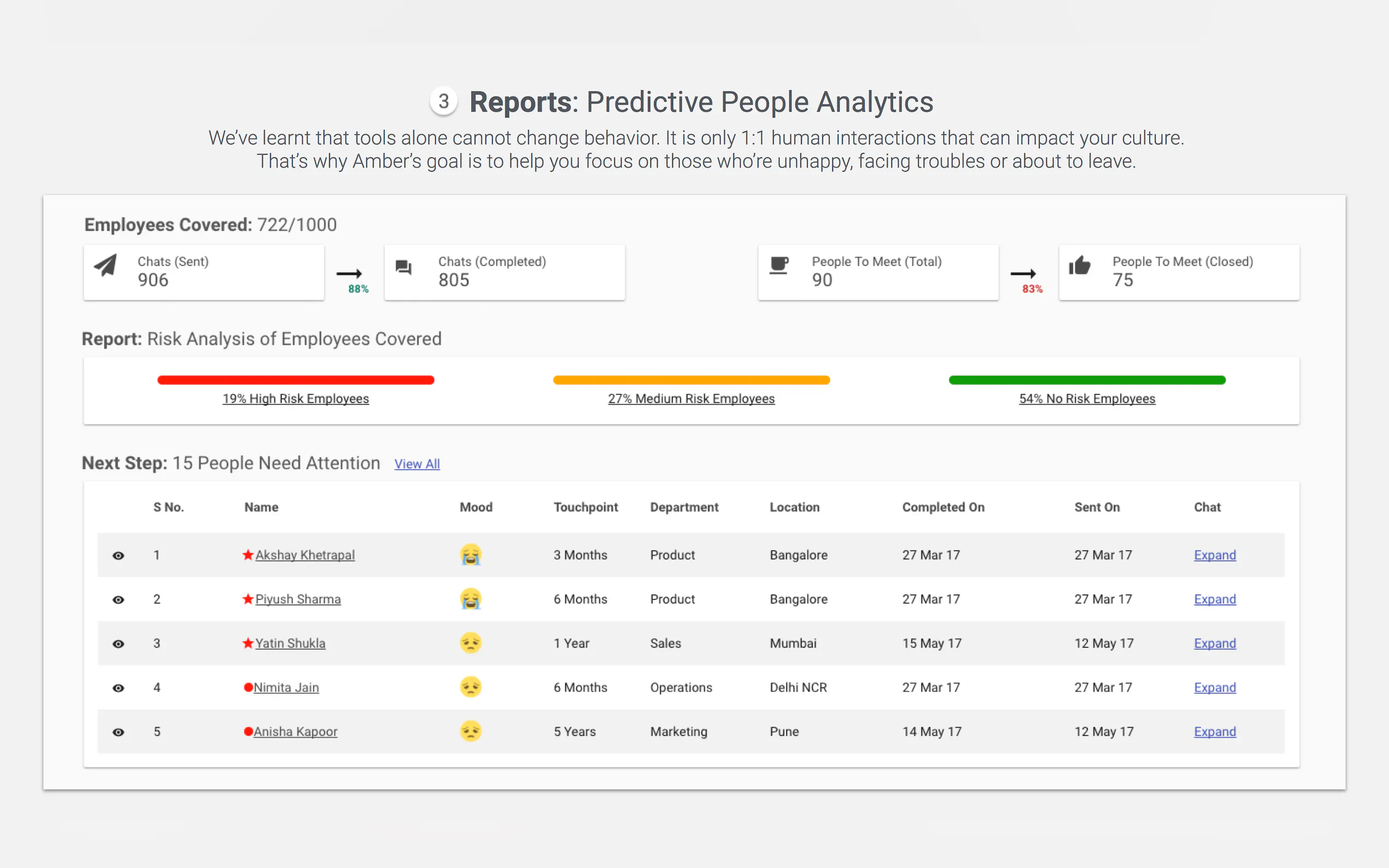Screen dimensions: 1389x868
Task: Toggle the eye icon for row 5
Action: [118, 732]
